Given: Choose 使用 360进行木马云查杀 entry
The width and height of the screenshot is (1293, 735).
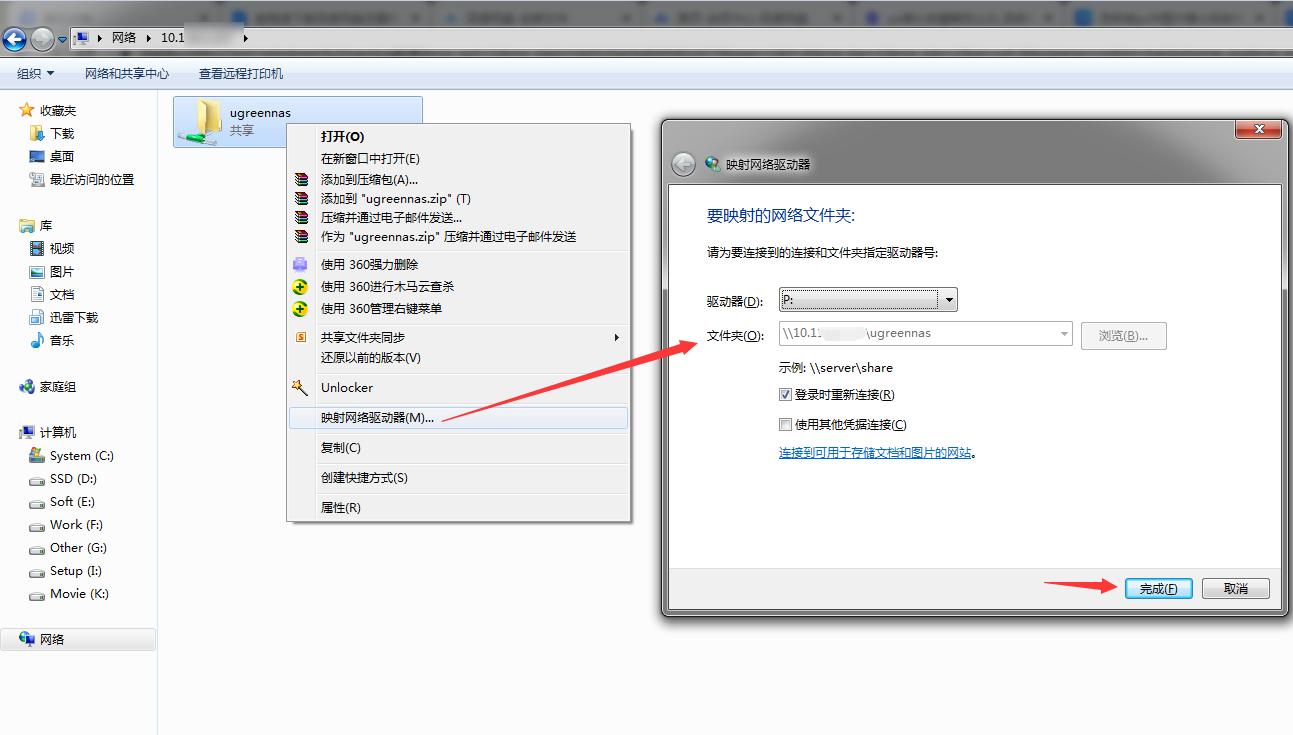Looking at the screenshot, I should pyautogui.click(x=459, y=286).
